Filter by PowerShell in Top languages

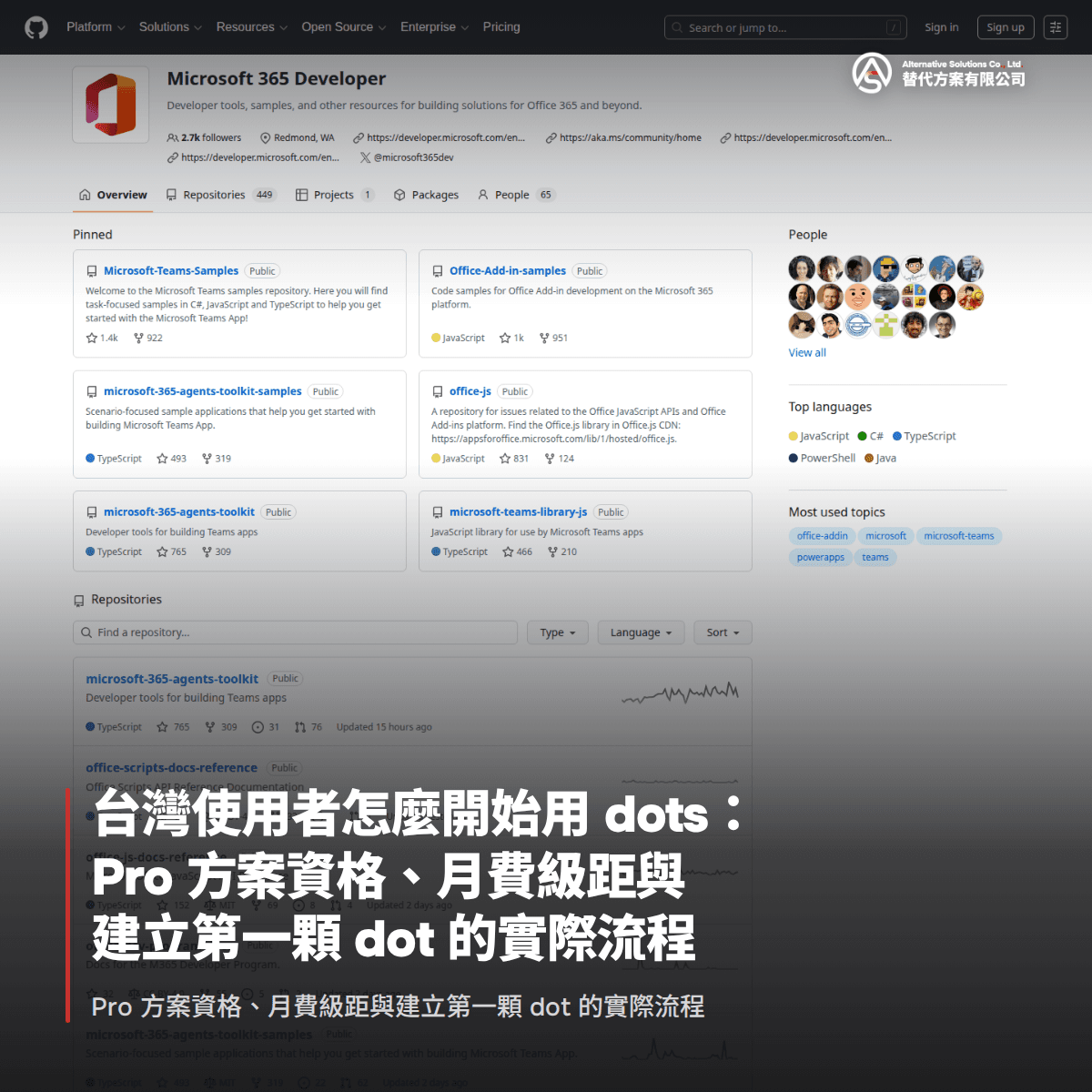pyautogui.click(x=823, y=458)
